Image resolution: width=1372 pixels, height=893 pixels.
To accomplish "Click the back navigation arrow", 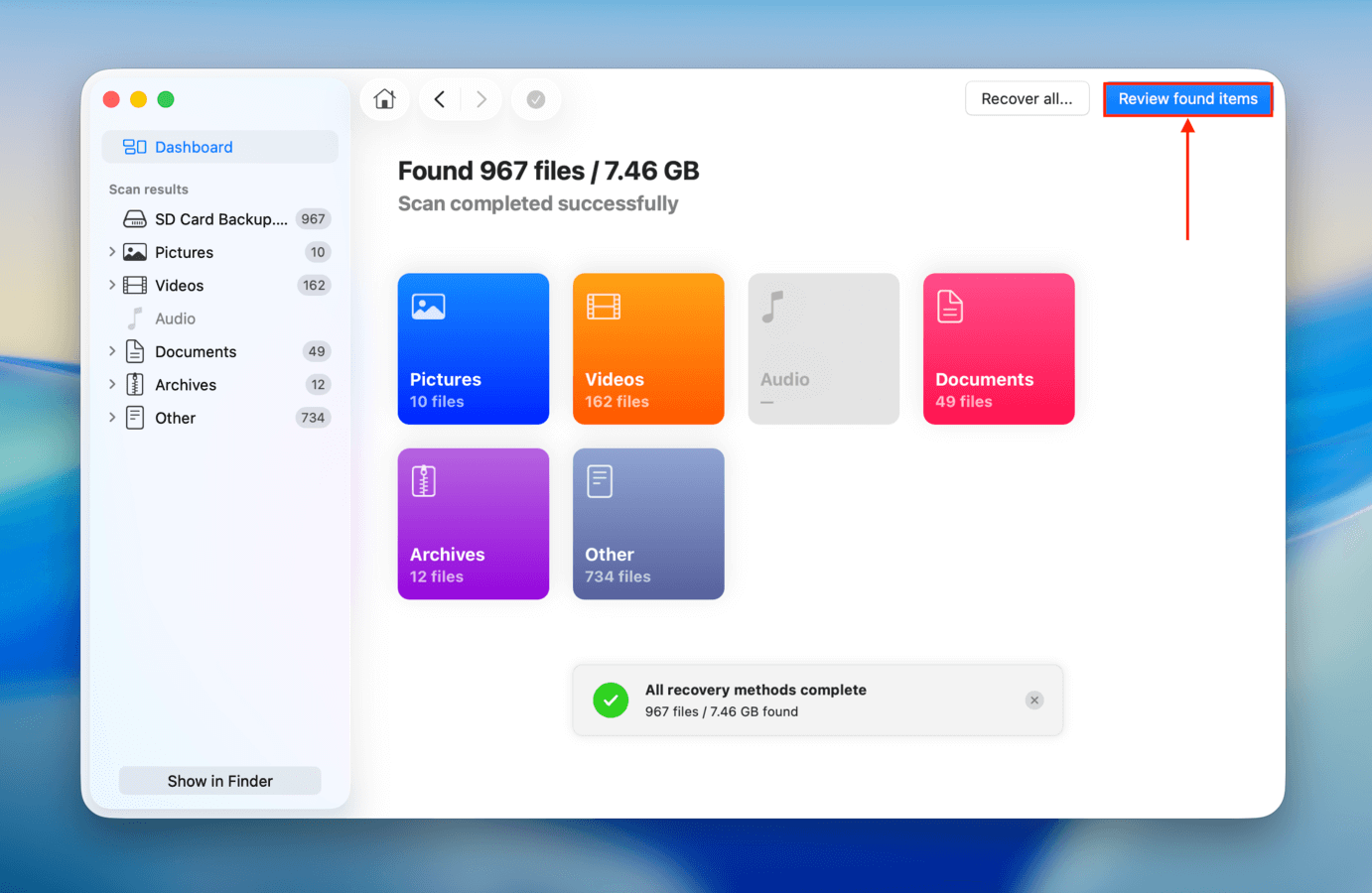I will 440,98.
